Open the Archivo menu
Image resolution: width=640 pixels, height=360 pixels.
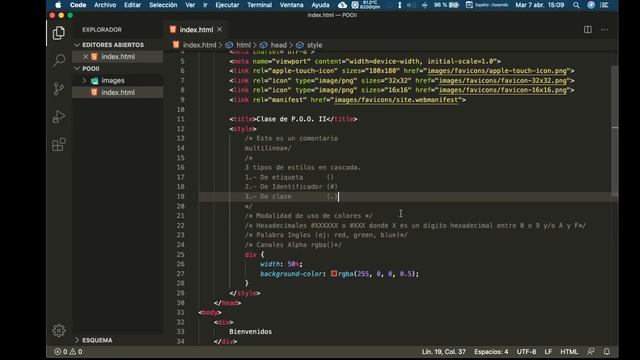coord(105,5)
